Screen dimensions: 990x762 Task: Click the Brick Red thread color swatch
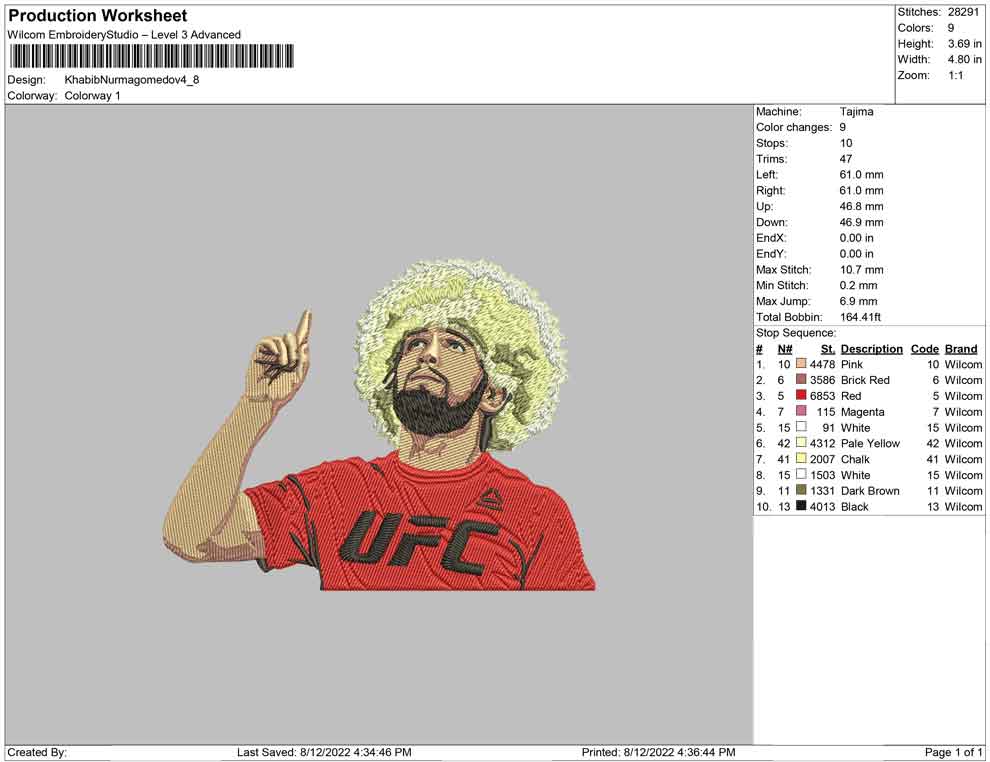[801, 379]
